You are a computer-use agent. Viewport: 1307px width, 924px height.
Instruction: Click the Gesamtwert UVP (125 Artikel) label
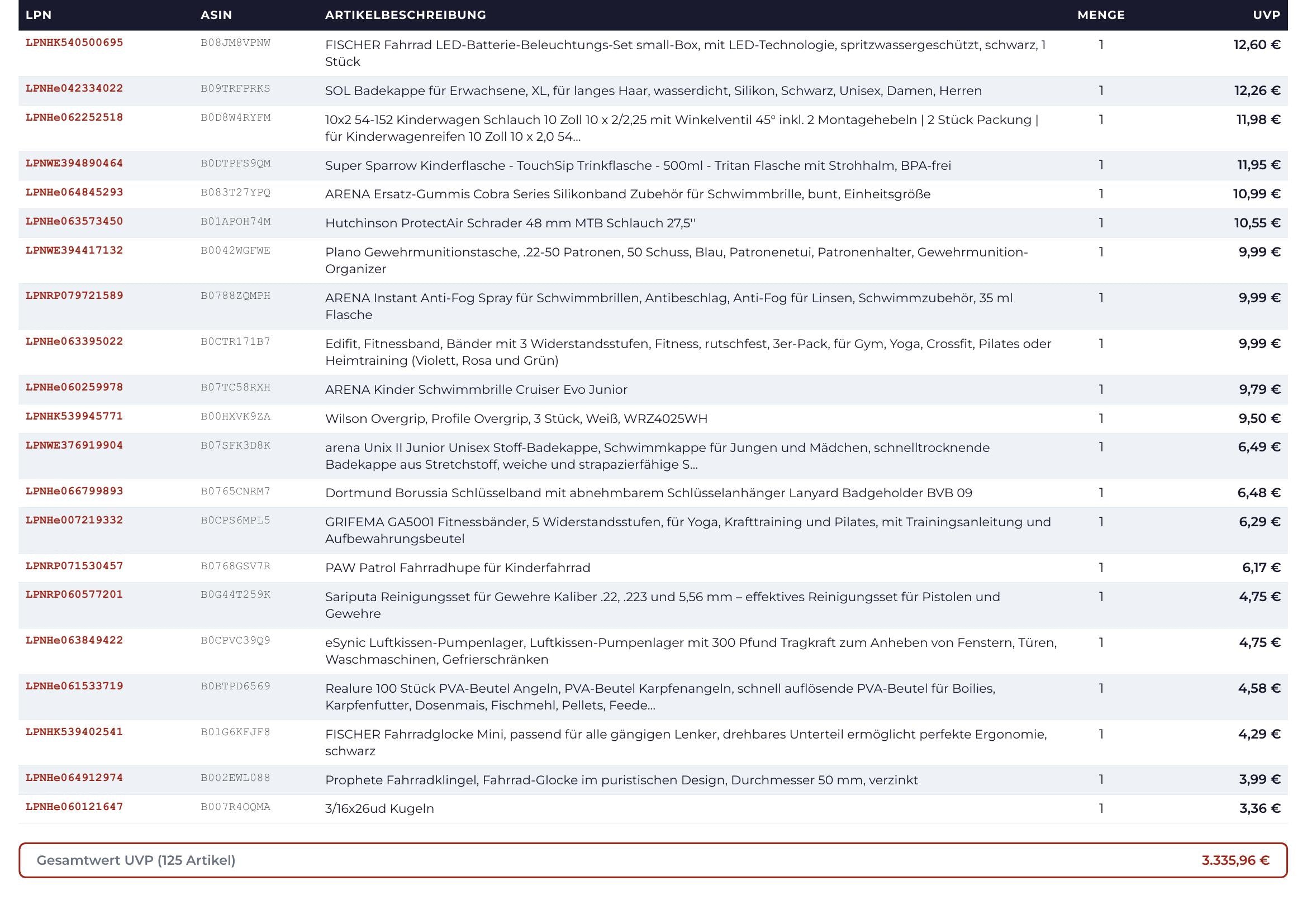pyautogui.click(x=136, y=860)
